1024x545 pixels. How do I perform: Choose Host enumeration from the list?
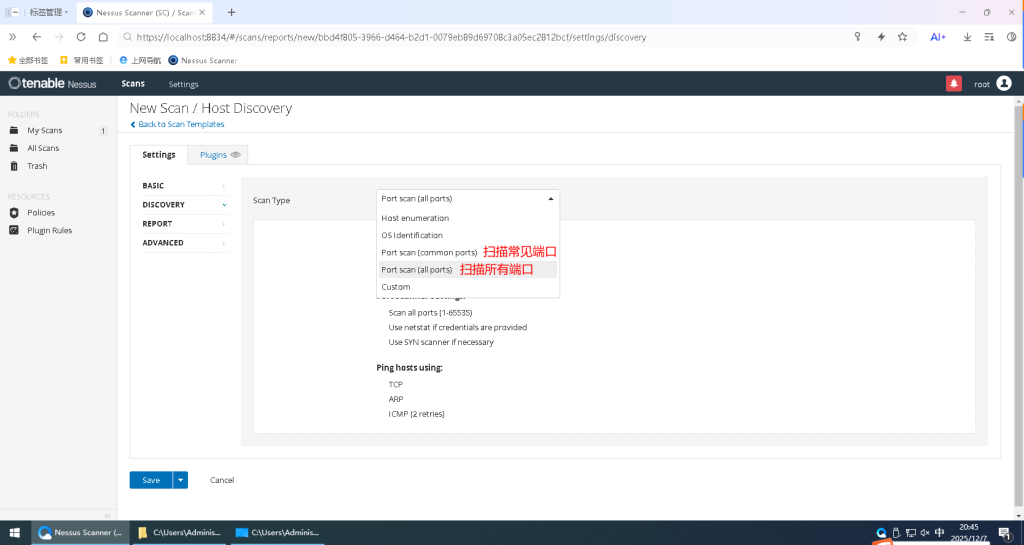[x=415, y=218]
